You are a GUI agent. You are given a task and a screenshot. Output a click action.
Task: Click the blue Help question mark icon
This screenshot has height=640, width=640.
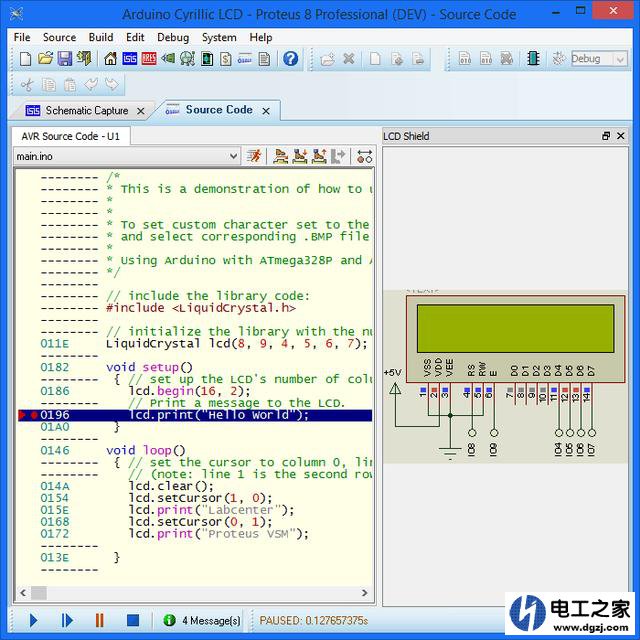pyautogui.click(x=291, y=59)
